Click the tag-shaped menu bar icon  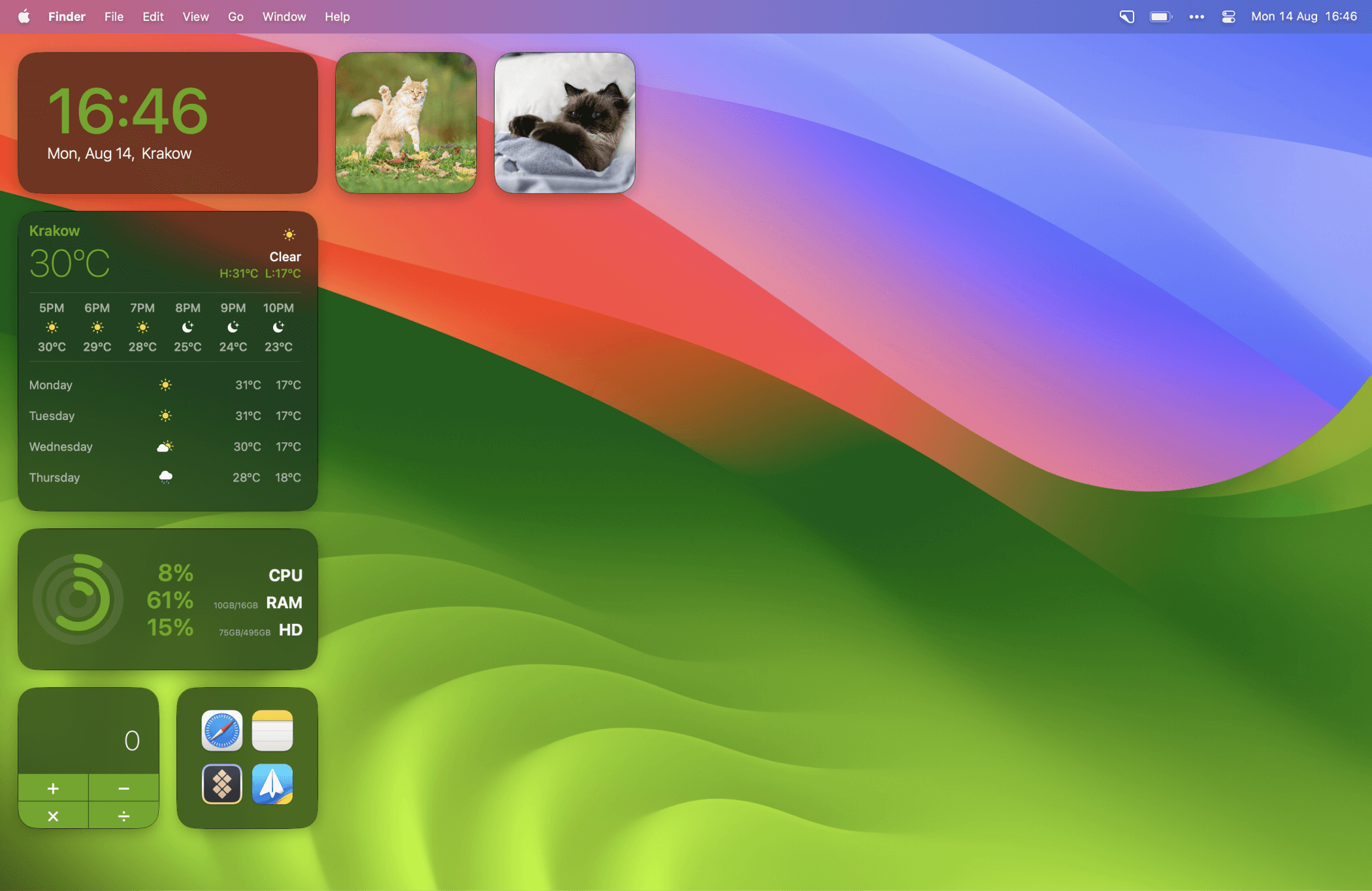1127,17
